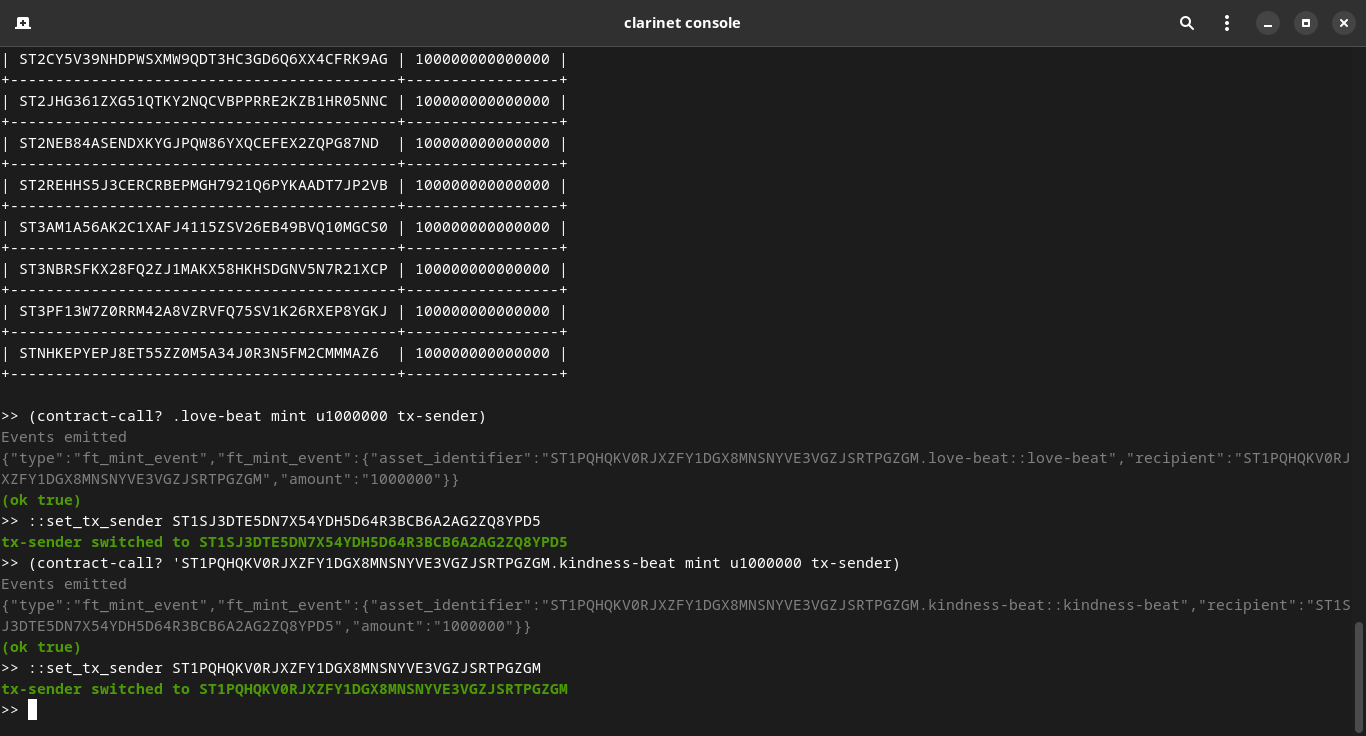Click balance in ST3AM1A56AK row

482,227
